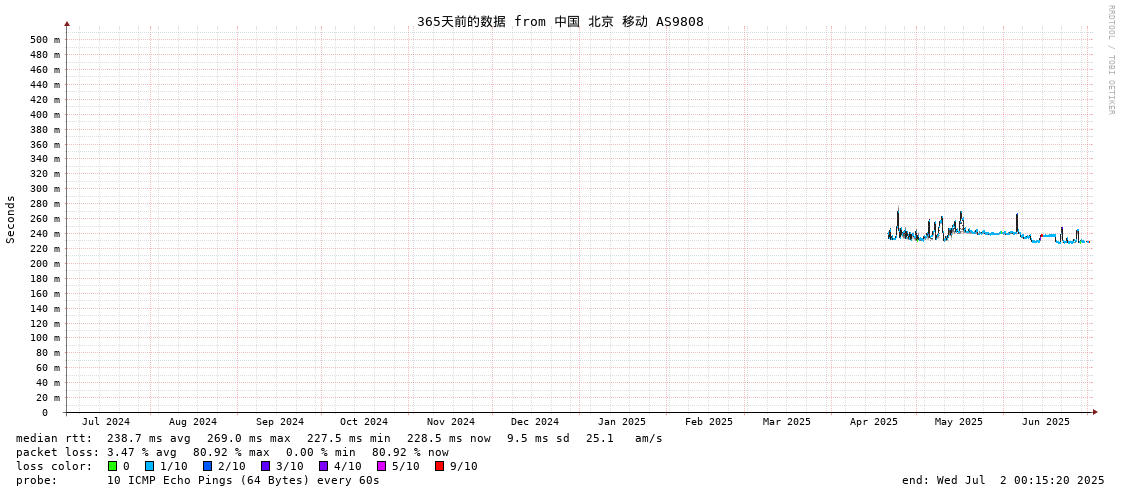1121x494 pixels.
Task: Click the 400 m y-axis value
Action: point(45,114)
